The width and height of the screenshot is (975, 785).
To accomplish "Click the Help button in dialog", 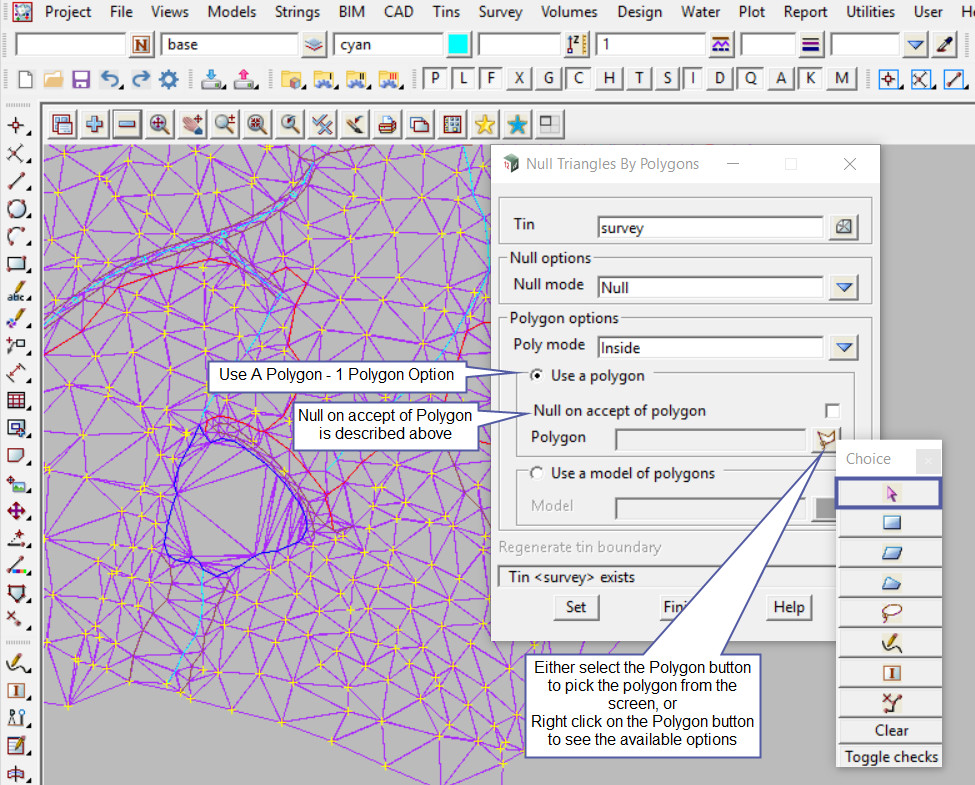I will click(788, 607).
